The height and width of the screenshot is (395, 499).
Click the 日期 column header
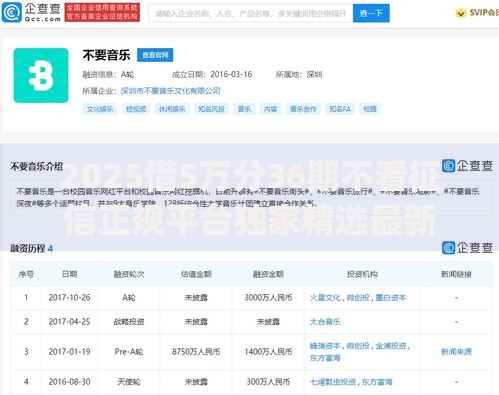[x=70, y=274]
